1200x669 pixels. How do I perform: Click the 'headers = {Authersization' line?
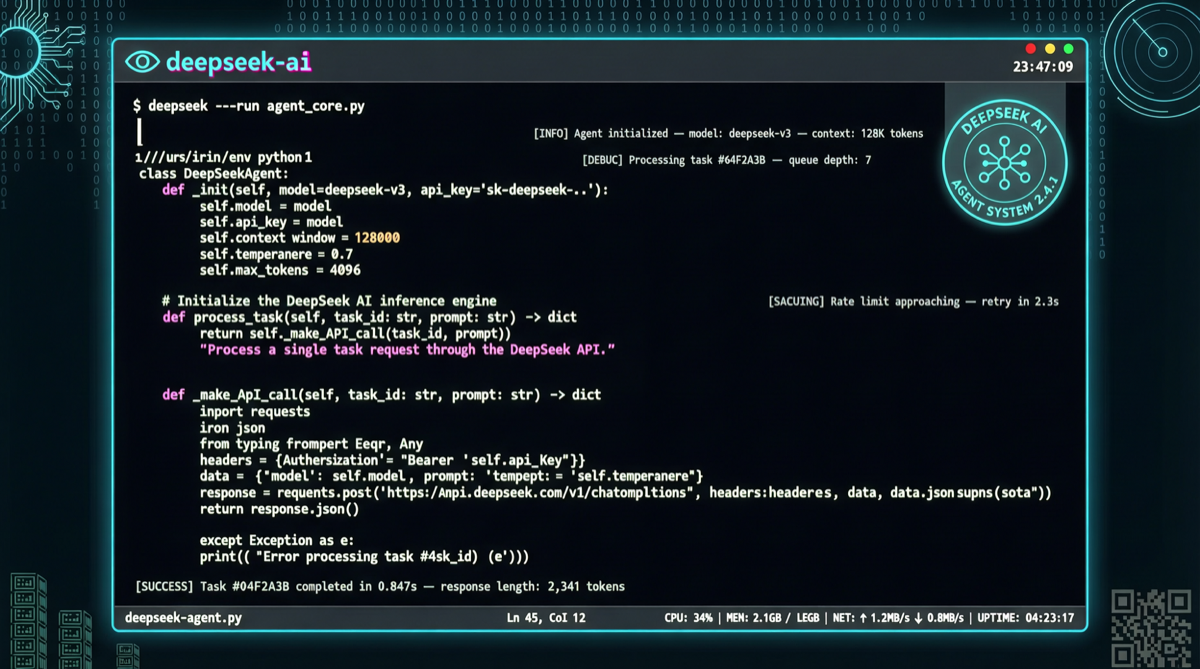tap(392, 460)
